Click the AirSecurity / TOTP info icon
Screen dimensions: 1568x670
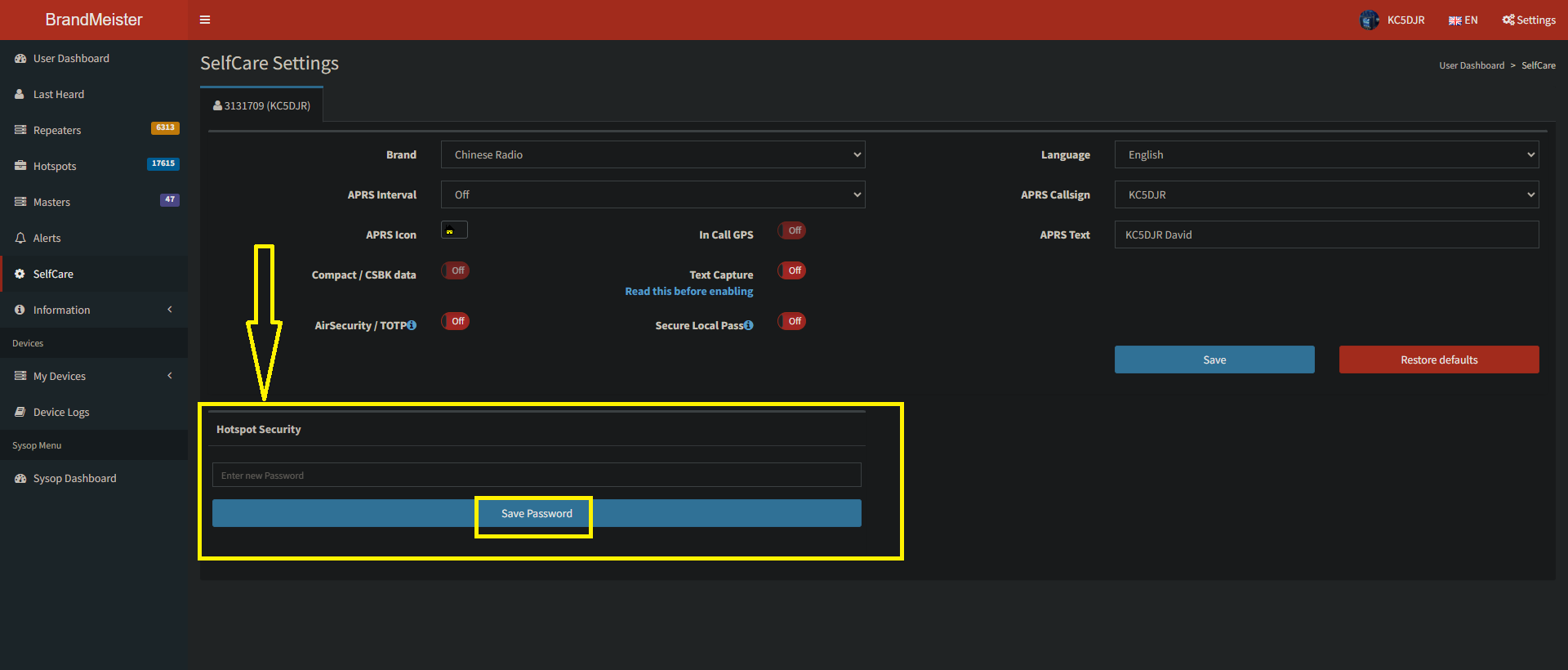pyautogui.click(x=412, y=325)
